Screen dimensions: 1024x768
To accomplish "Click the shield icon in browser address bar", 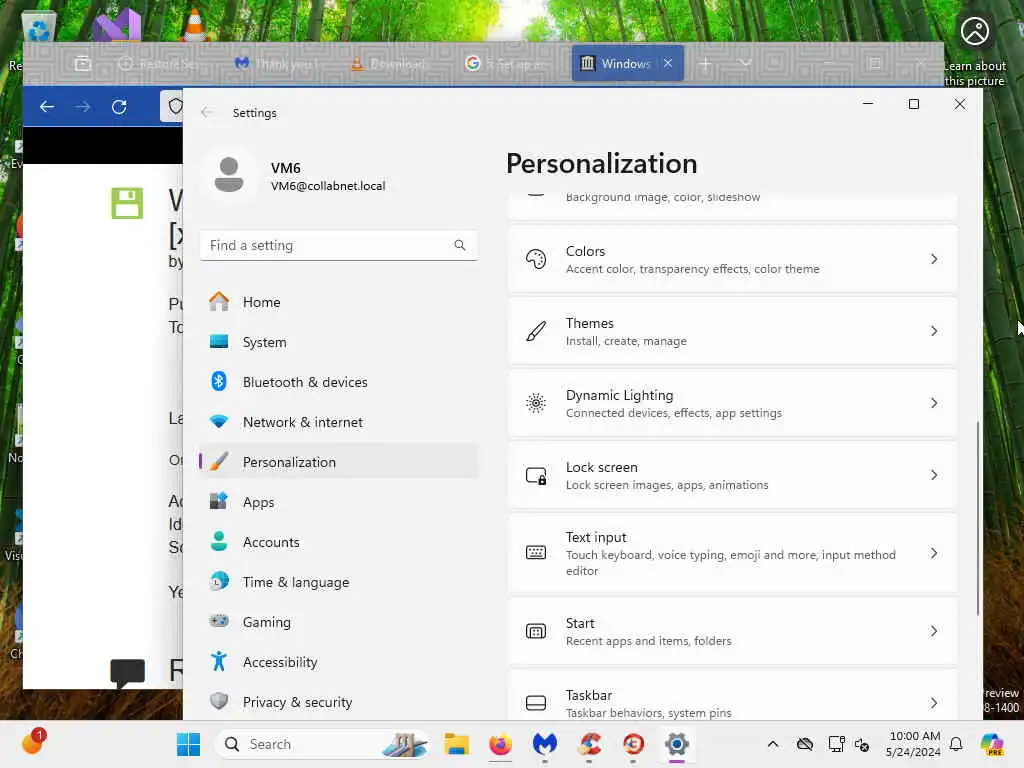I will point(175,106).
